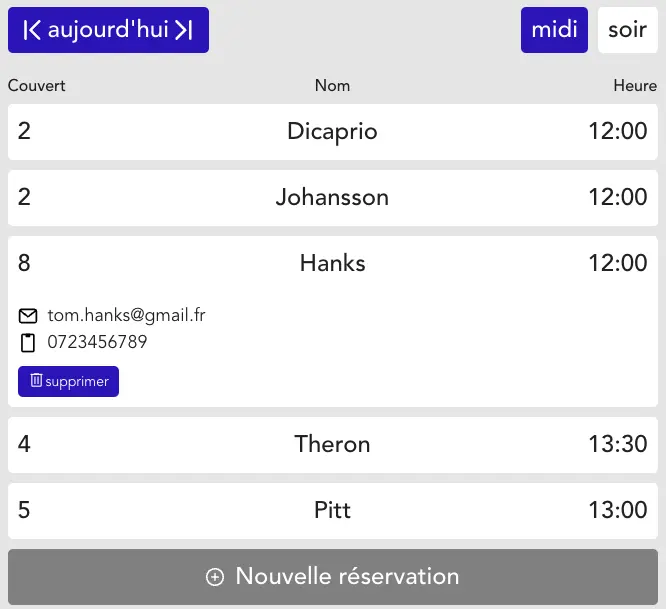Collapse the Hanks reservation row
Viewport: 666px width, 609px height.
click(x=333, y=263)
